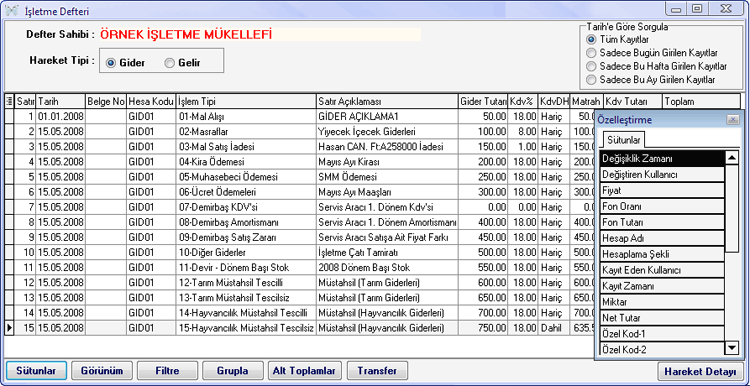Select Hesaplama Şekli column item
Screen dimensions: 750x386
(662, 254)
